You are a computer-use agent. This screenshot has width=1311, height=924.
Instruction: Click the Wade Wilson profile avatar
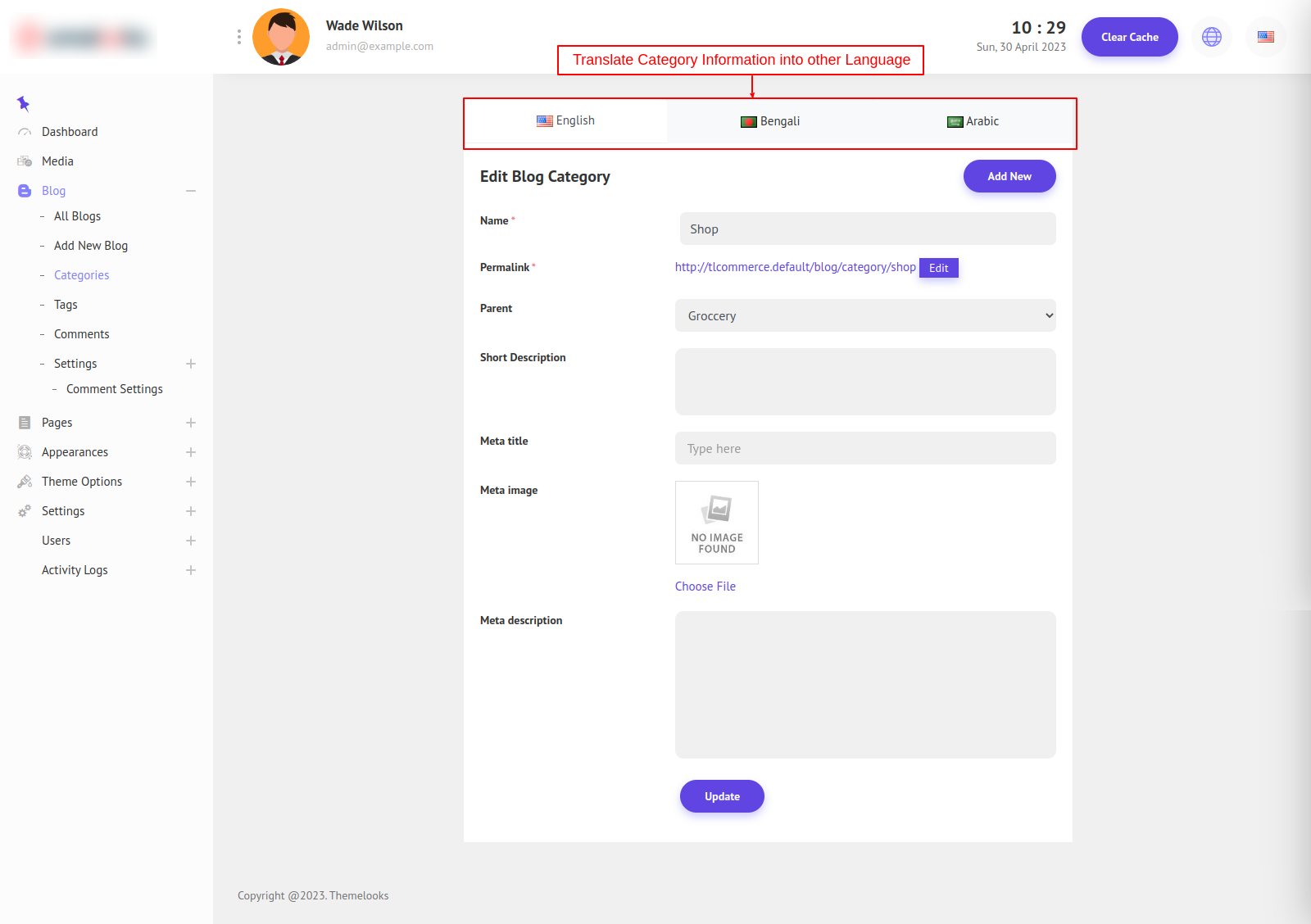tap(281, 37)
